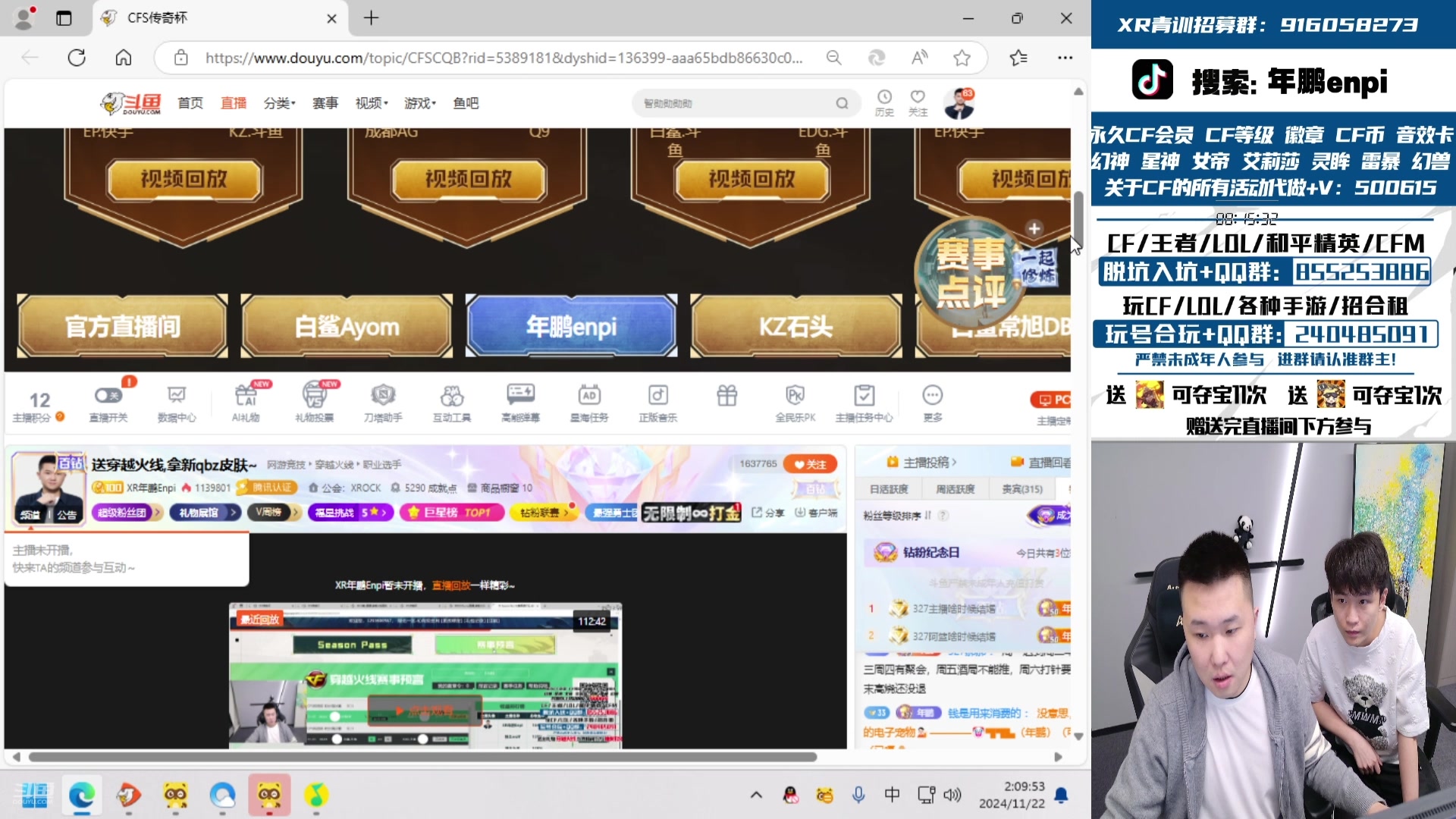Switch to 日活跃度 tab
The height and width of the screenshot is (819, 1456).
pyautogui.click(x=889, y=489)
